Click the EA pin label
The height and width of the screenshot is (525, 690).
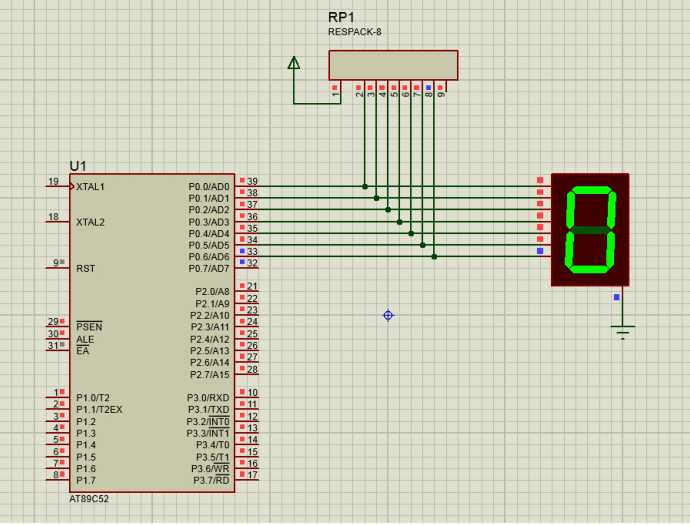(x=83, y=351)
